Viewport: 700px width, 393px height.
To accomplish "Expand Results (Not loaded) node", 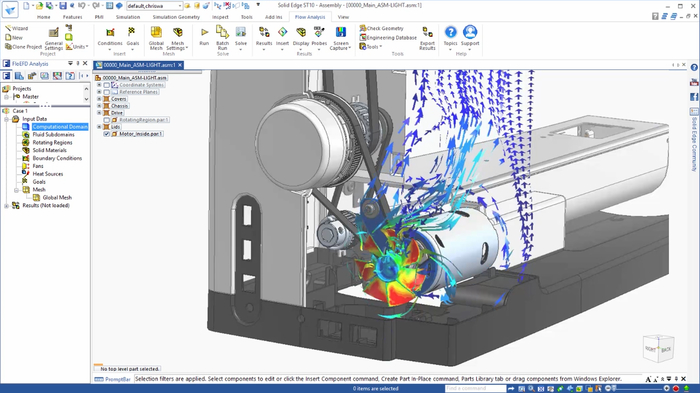I will pos(6,206).
